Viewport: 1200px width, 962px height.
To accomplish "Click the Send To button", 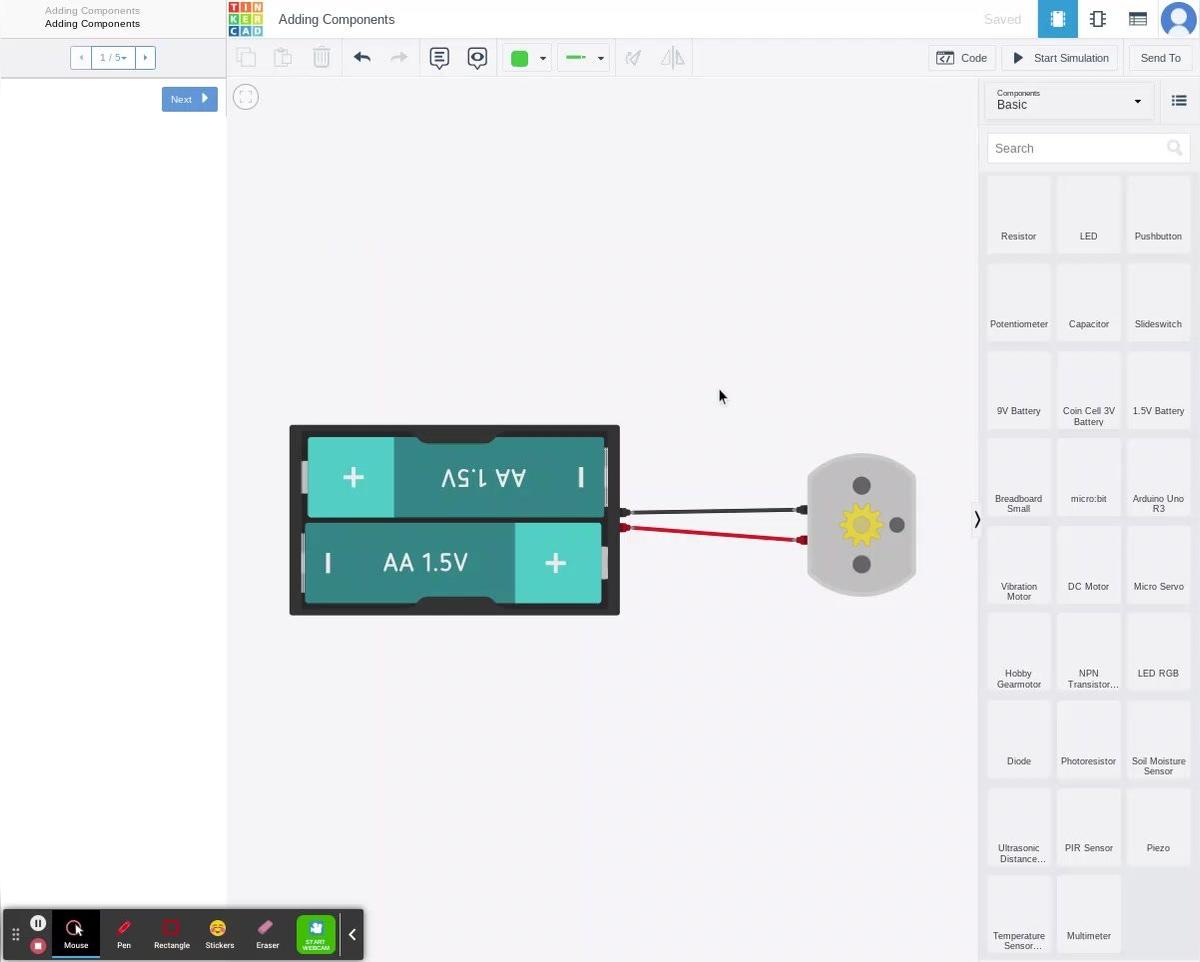I will tap(1161, 58).
